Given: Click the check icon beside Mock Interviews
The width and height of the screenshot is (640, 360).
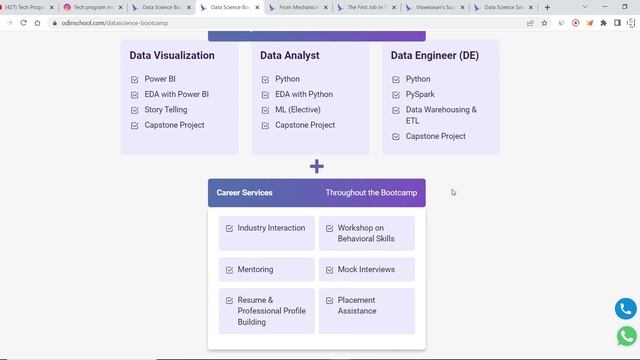Looking at the screenshot, I should [329, 270].
